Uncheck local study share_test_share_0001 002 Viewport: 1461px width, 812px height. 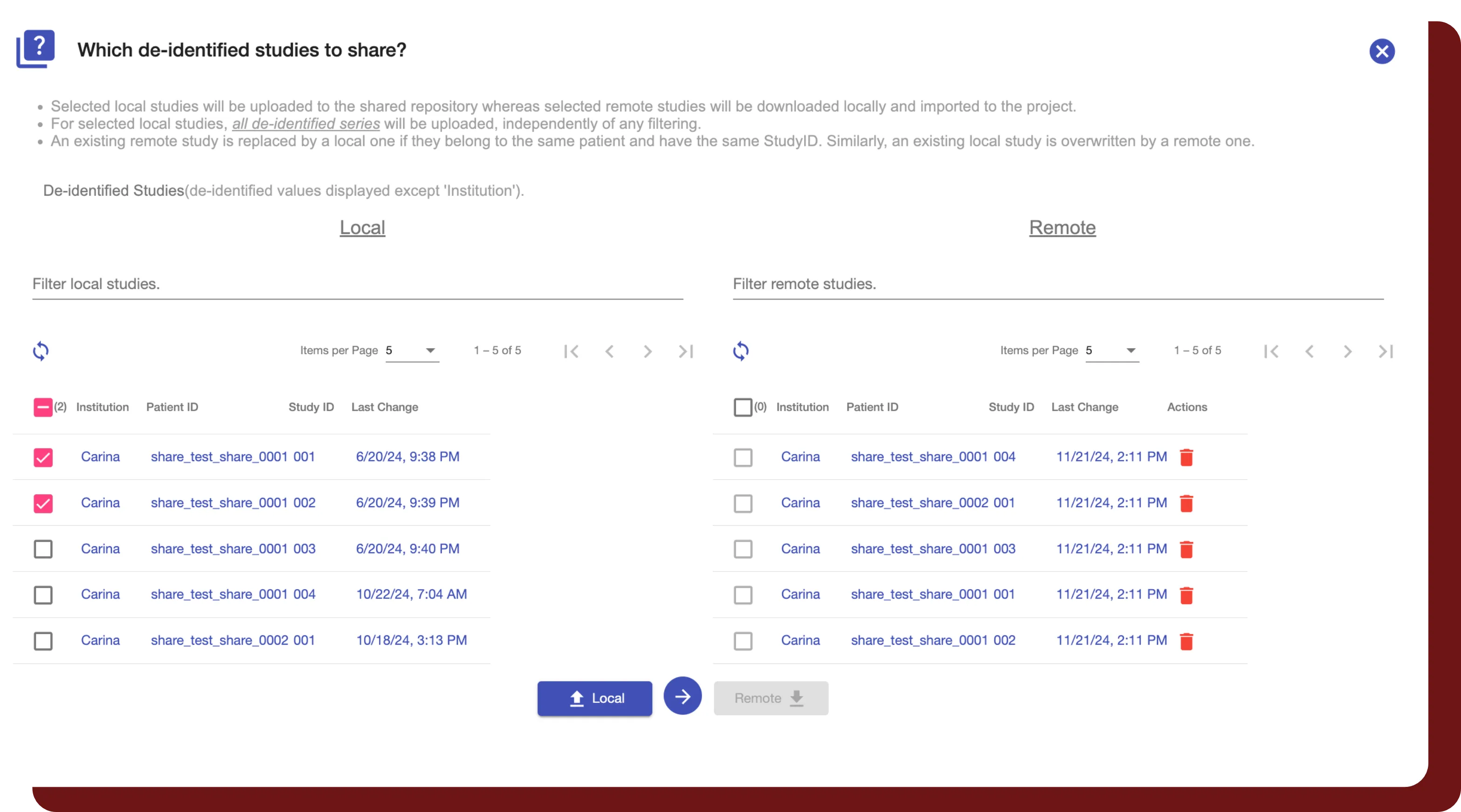(43, 502)
